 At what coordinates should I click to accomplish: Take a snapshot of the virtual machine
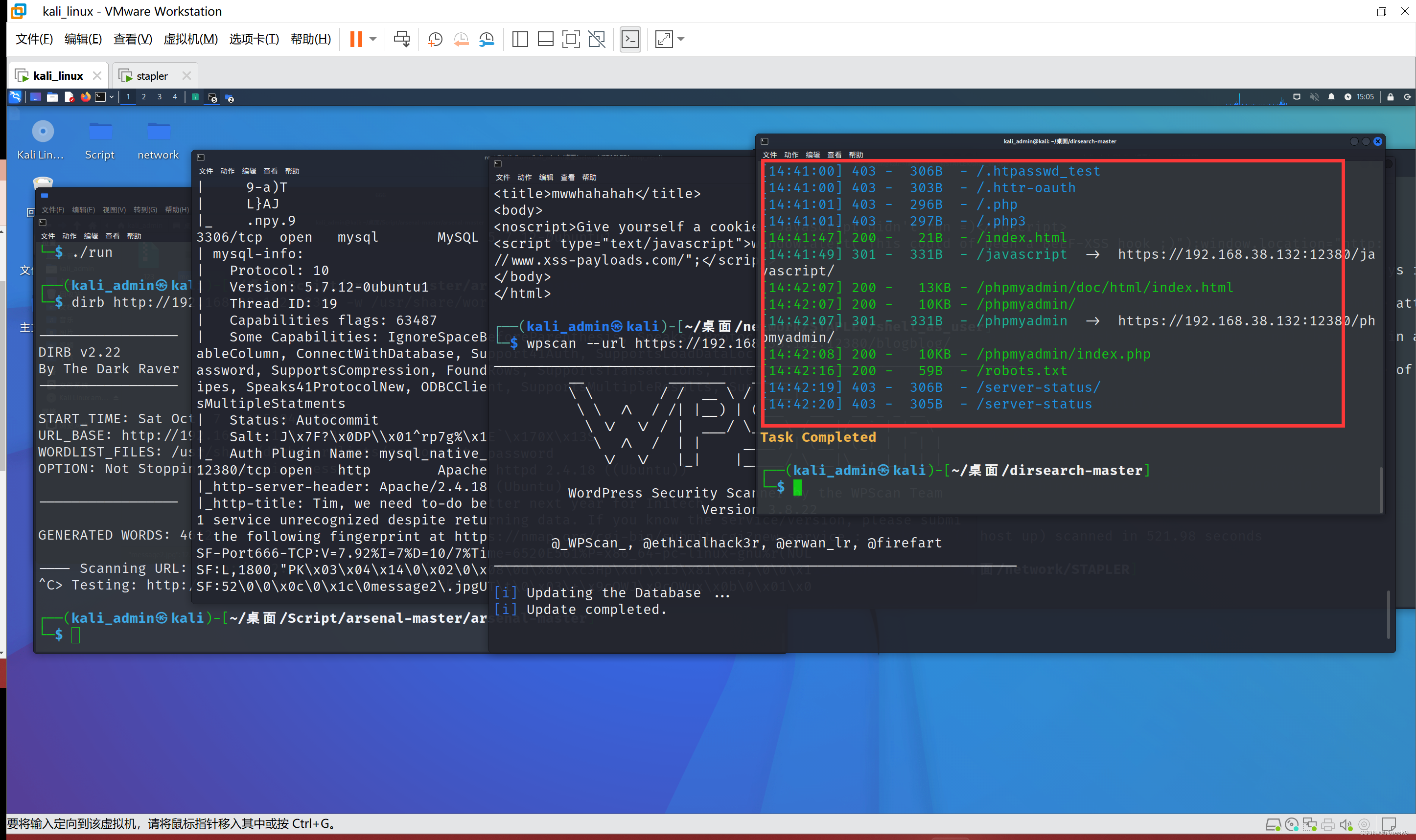point(435,39)
